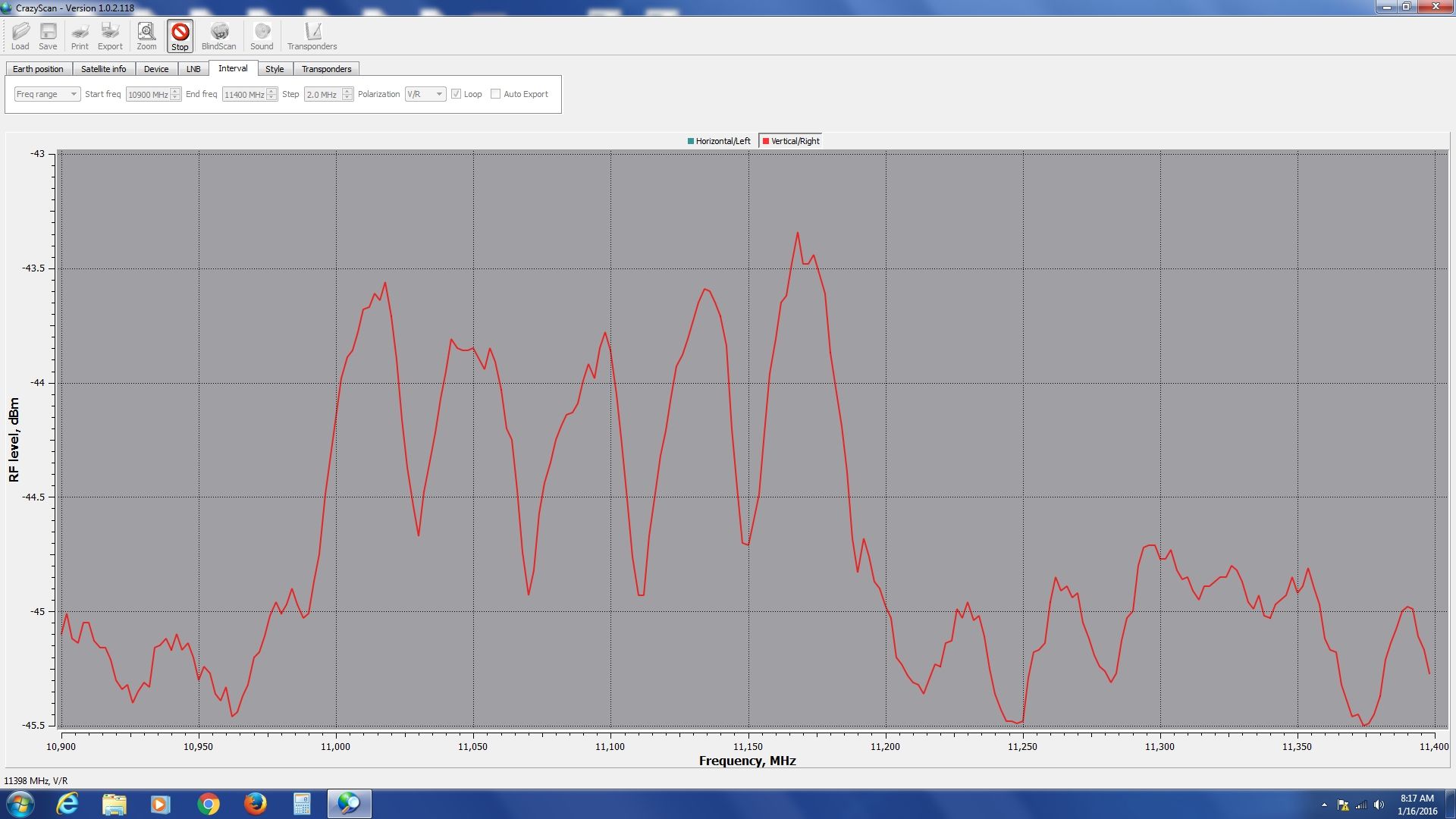Open Internet Explorer from taskbar
Viewport: 1456px width, 819px height.
coord(67,804)
